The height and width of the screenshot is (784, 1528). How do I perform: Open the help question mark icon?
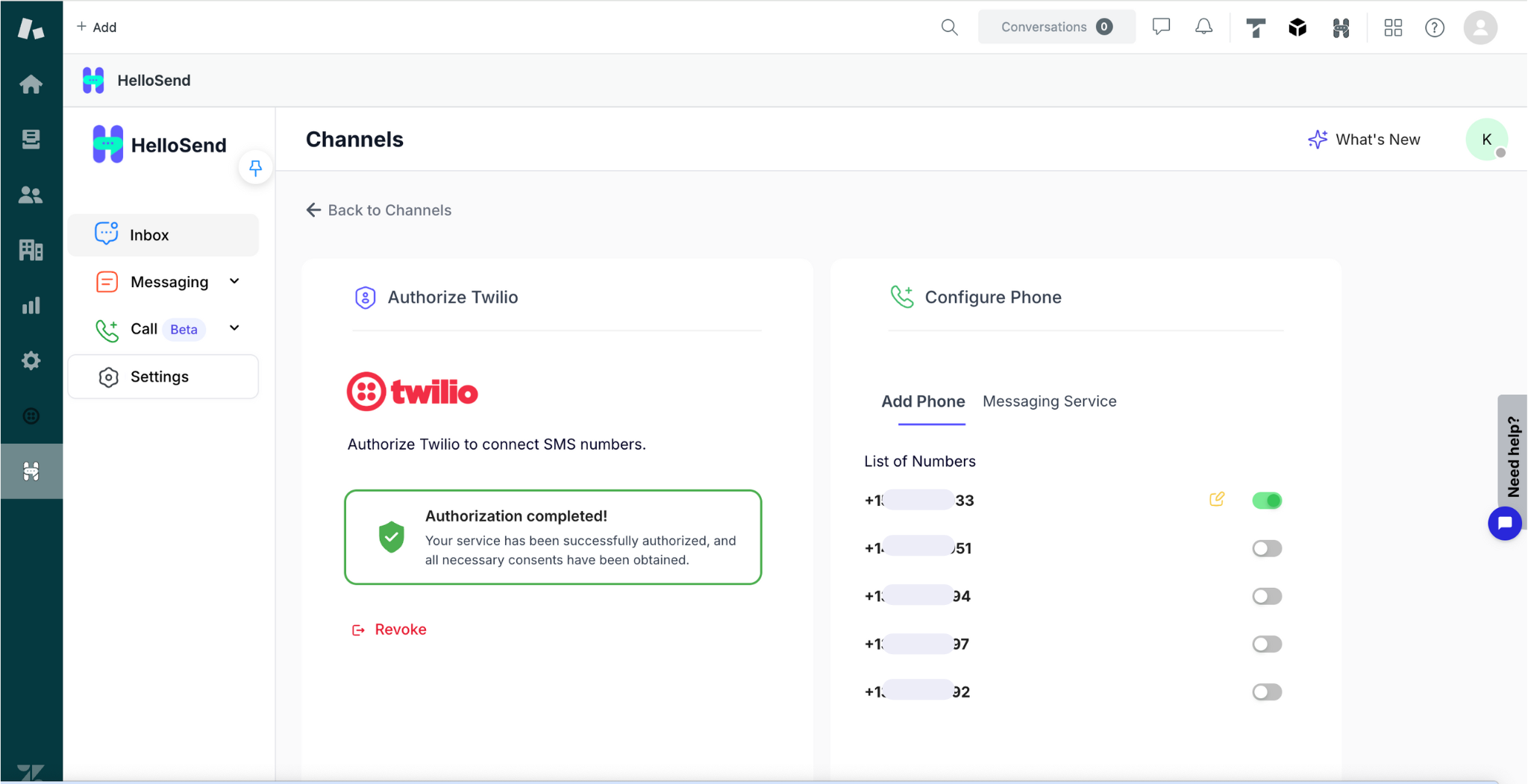(1434, 28)
